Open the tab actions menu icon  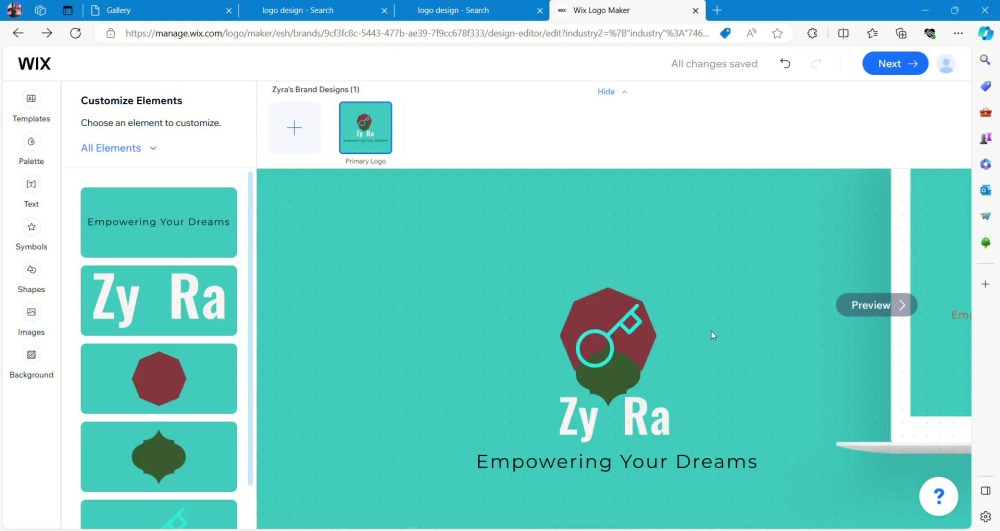click(x=68, y=10)
